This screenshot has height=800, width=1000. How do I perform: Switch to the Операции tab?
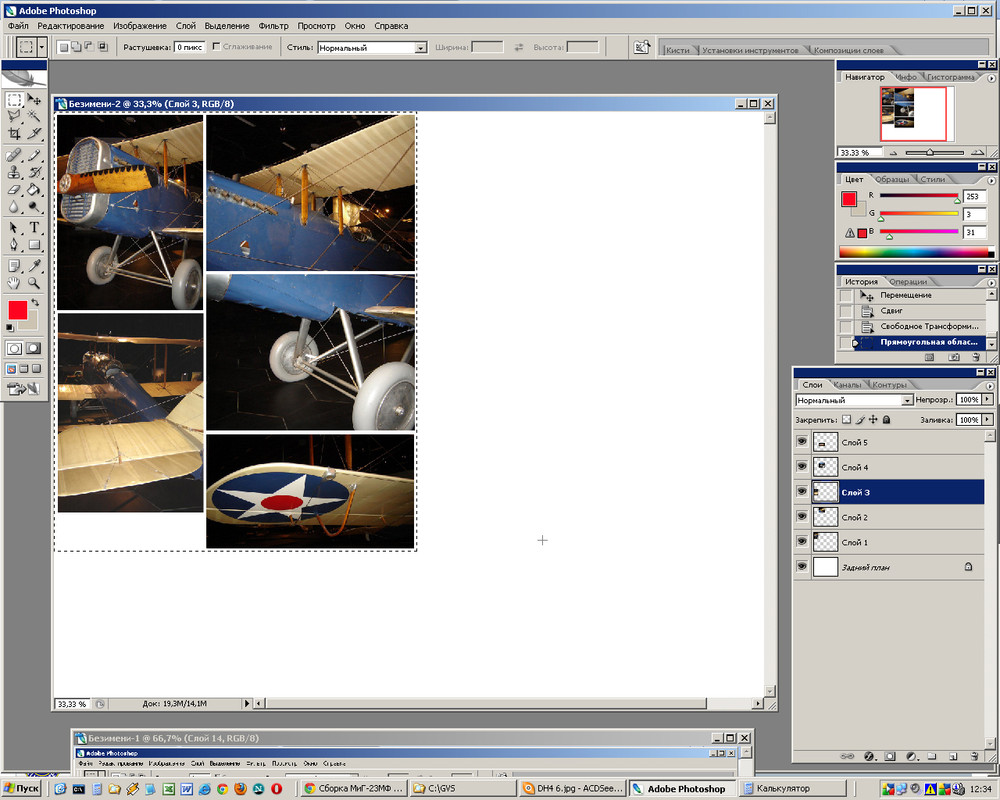click(x=908, y=281)
